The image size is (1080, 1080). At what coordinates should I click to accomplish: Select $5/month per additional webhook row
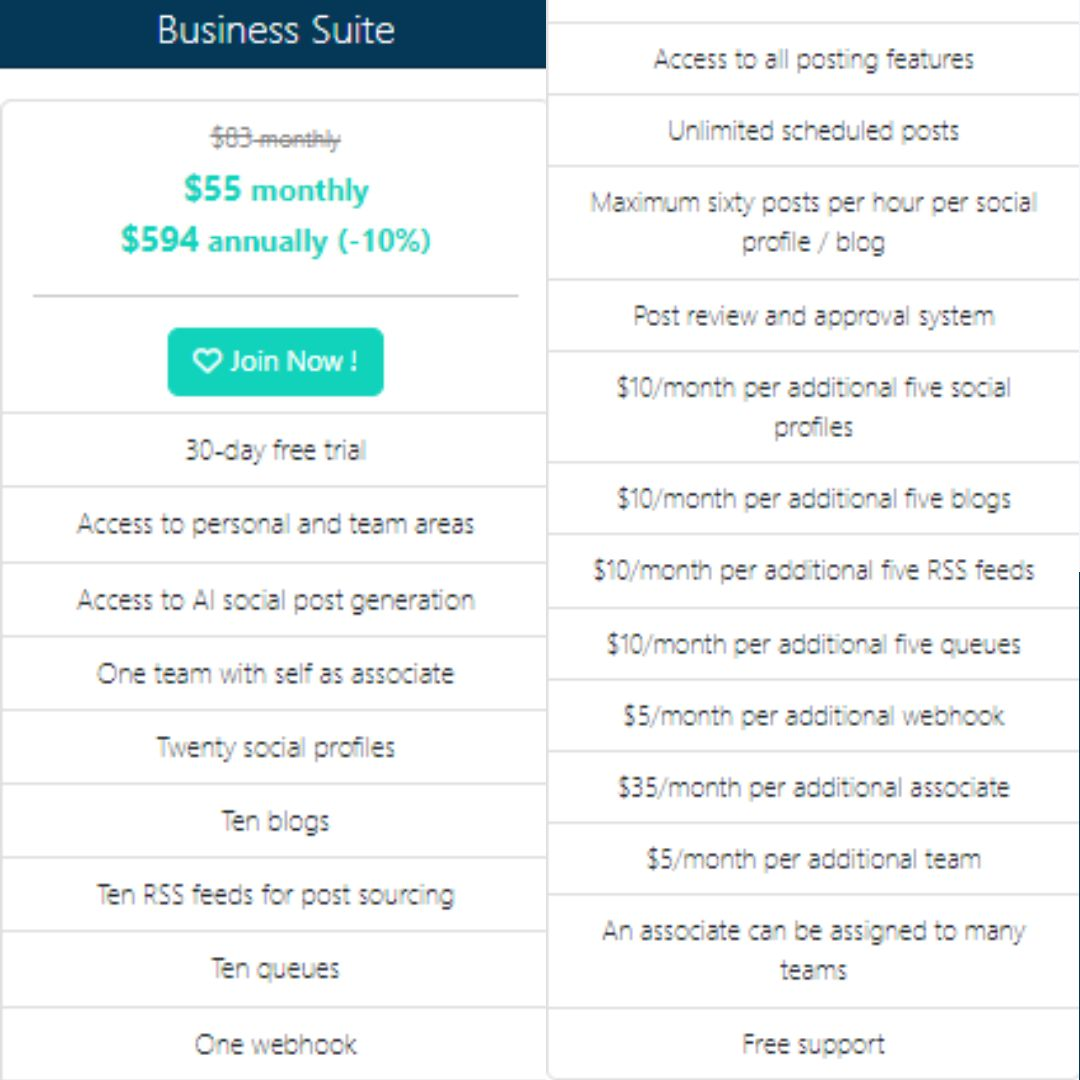(x=813, y=716)
